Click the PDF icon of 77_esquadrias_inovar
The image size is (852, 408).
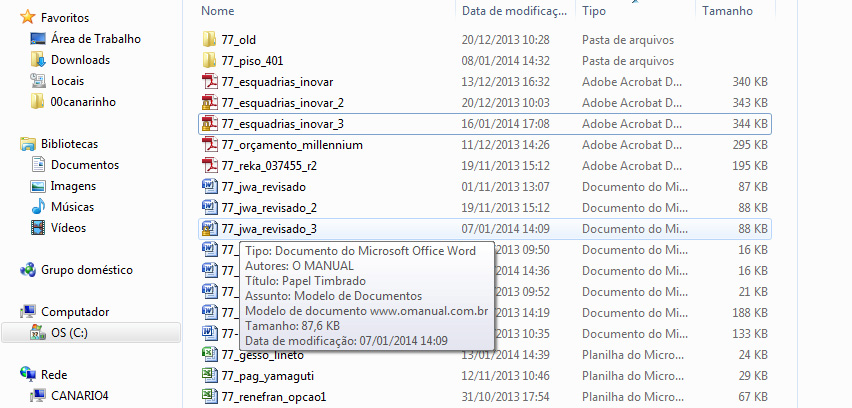point(209,82)
